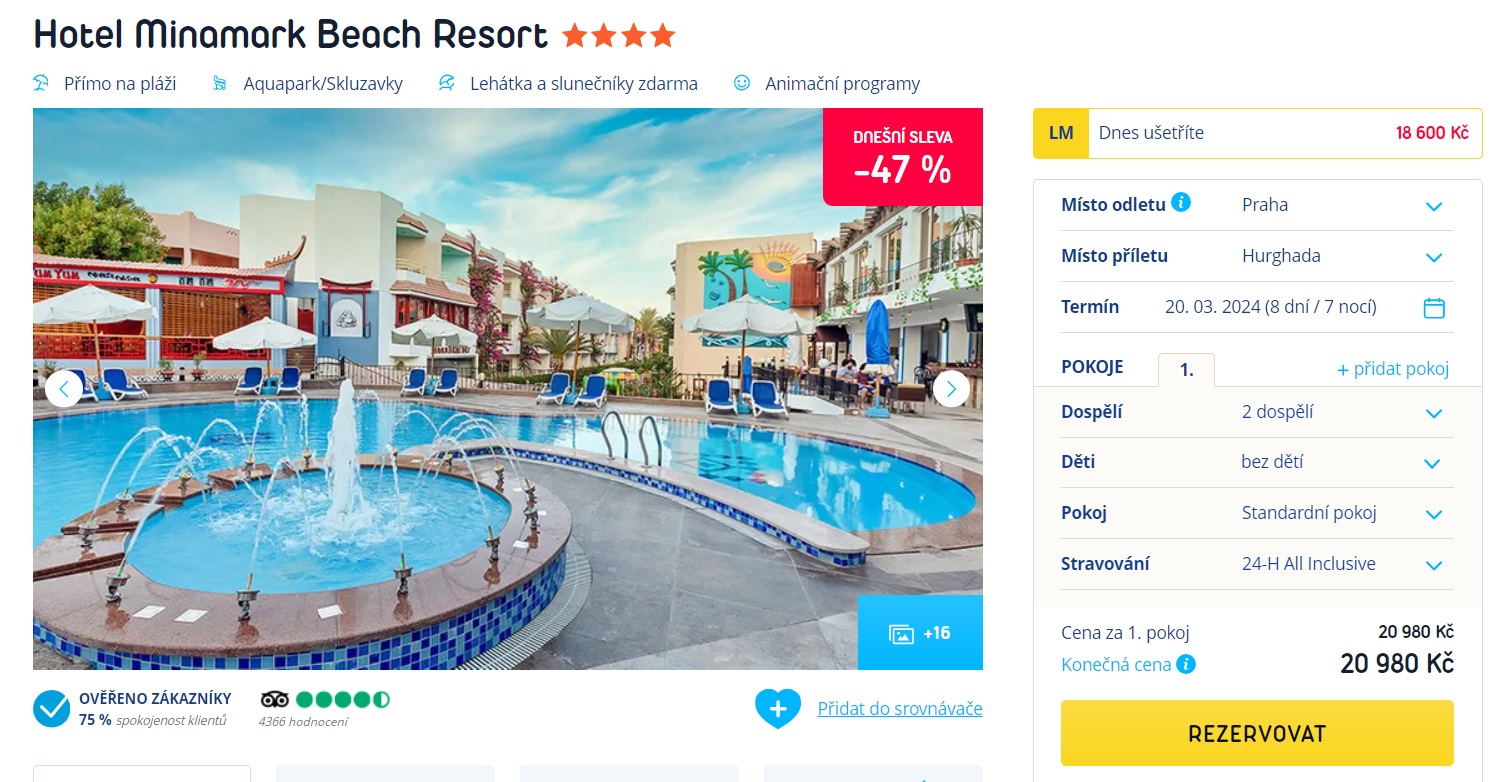Image resolution: width=1495 pixels, height=782 pixels.
Task: Select room tab 1. under Pokoje
Action: (1187, 370)
